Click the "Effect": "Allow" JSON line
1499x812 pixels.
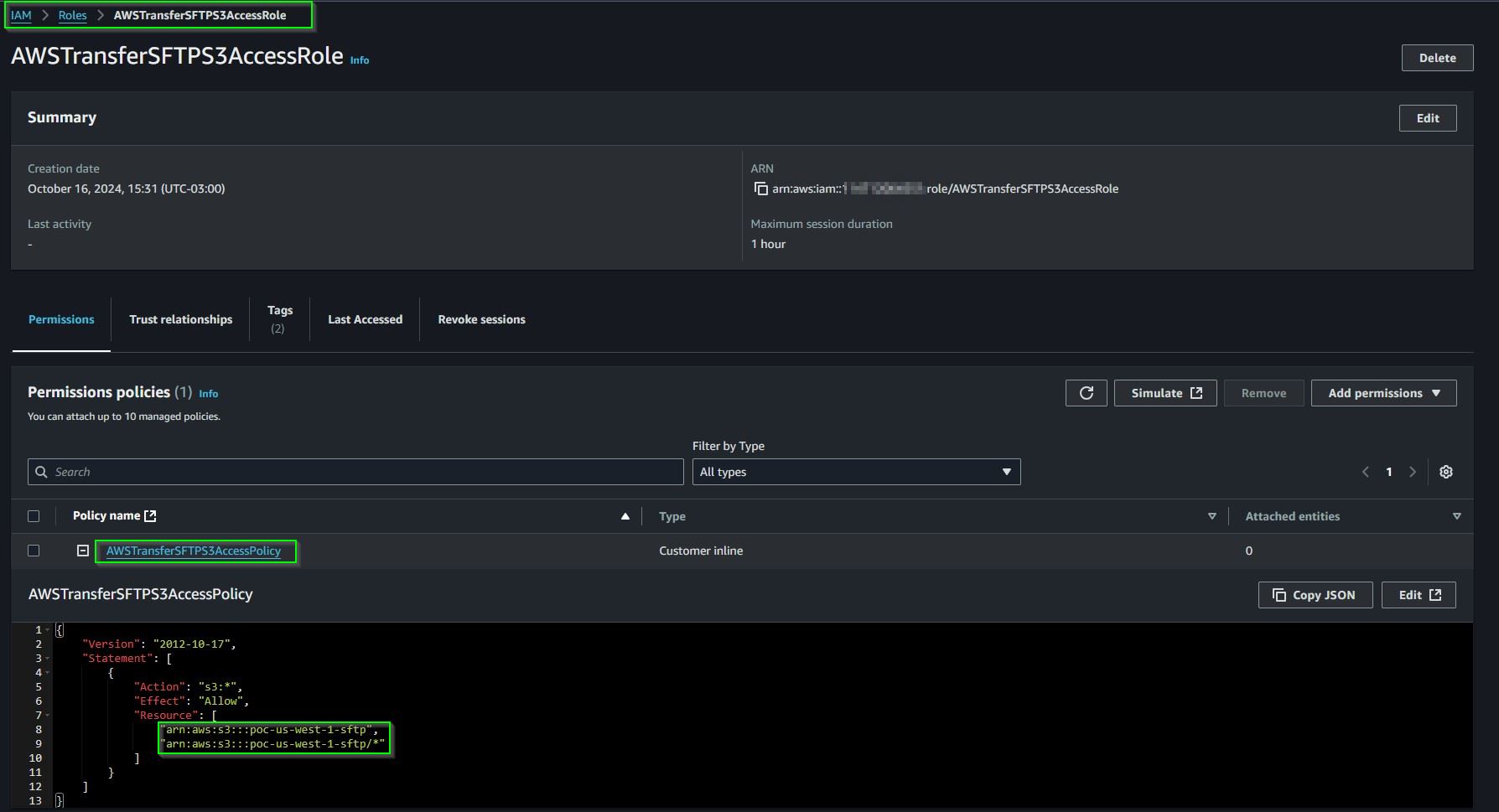click(191, 701)
